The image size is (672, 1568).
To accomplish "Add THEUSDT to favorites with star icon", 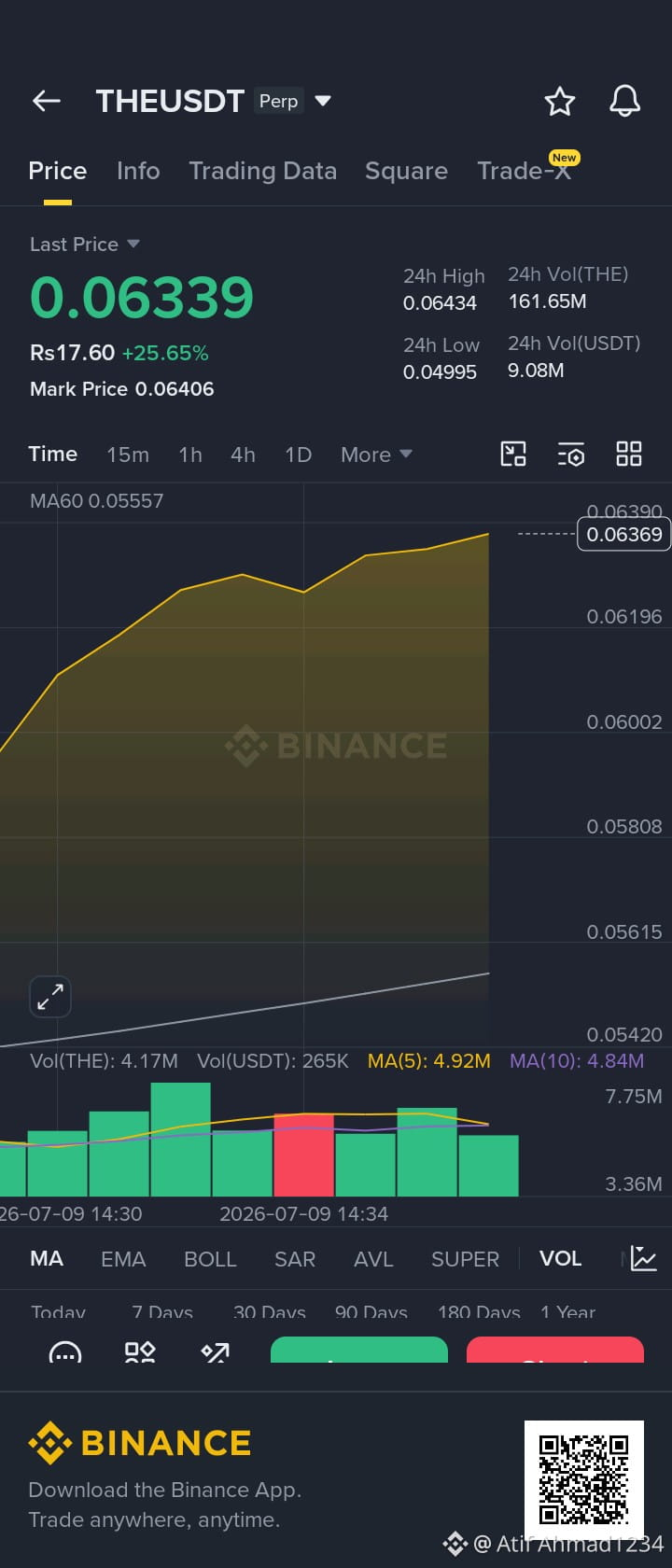I will pos(559,101).
